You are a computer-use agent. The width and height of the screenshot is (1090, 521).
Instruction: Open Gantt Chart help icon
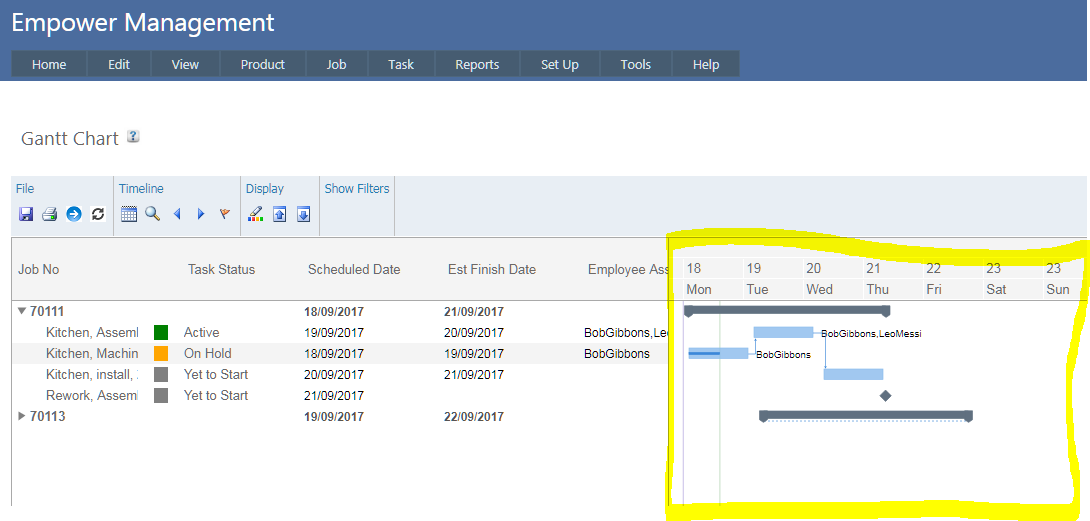pos(133,137)
